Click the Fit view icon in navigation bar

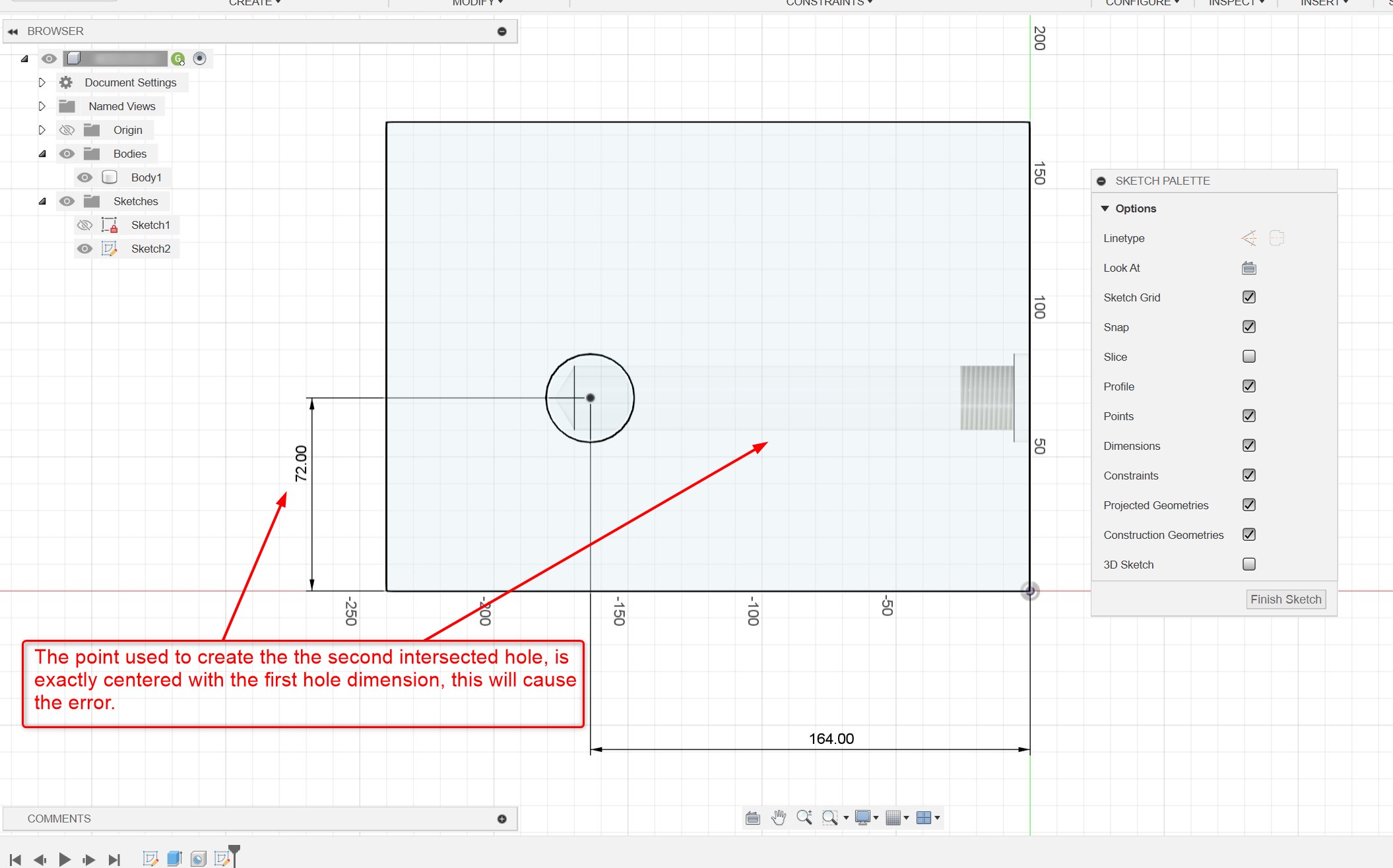click(x=752, y=817)
